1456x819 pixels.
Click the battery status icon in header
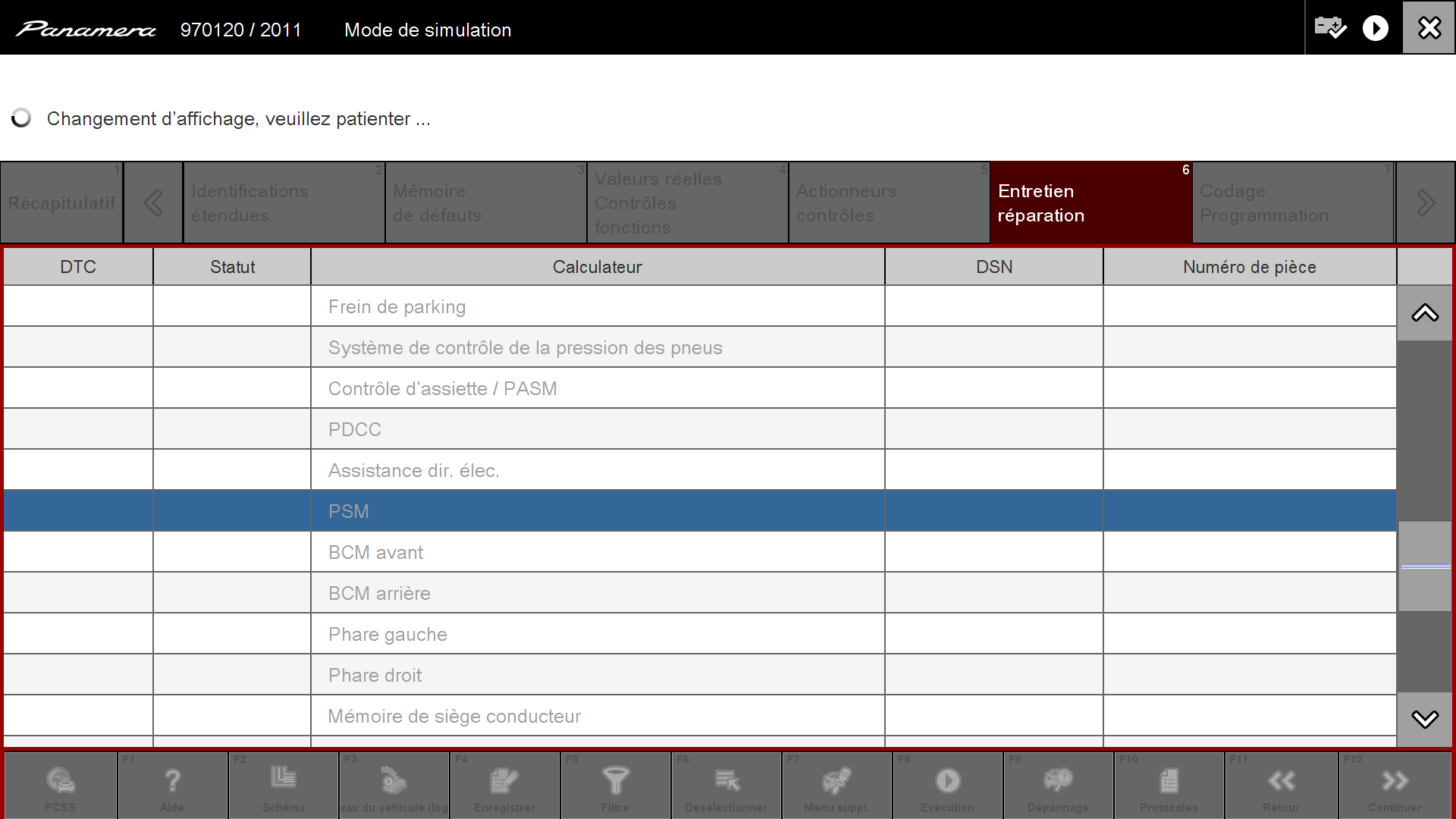[x=1330, y=28]
